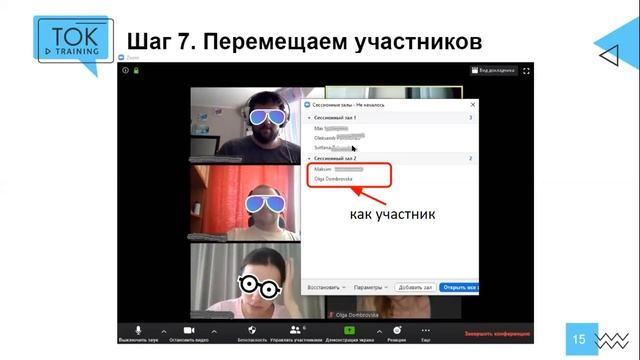Click the Zoom icon in dialog title bar
The height and width of the screenshot is (360, 640).
point(307,105)
